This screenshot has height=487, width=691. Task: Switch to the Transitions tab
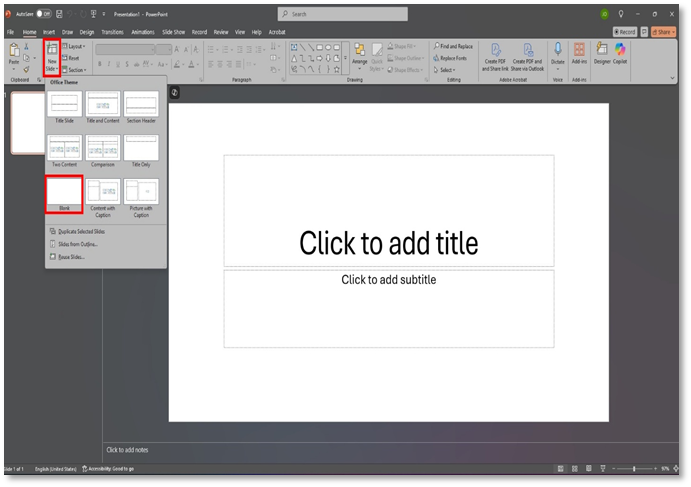(x=114, y=32)
